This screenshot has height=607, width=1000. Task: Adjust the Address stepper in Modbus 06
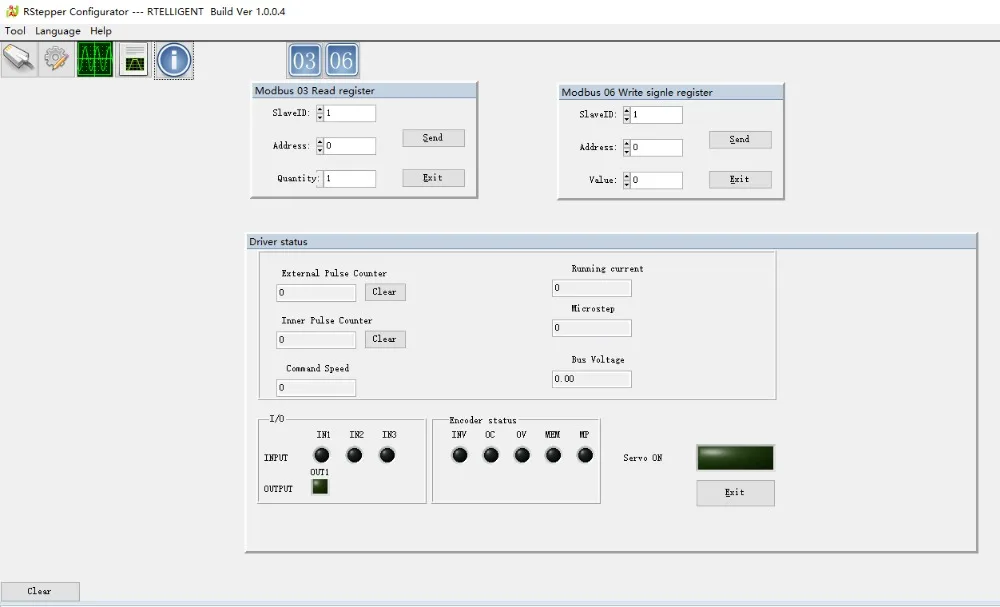[x=627, y=147]
